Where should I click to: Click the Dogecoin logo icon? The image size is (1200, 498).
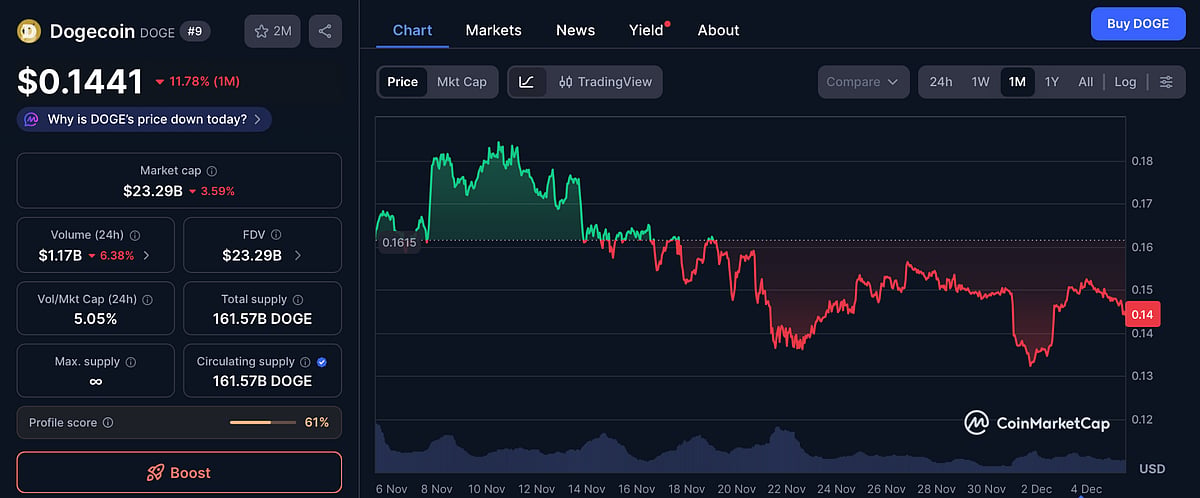29,31
